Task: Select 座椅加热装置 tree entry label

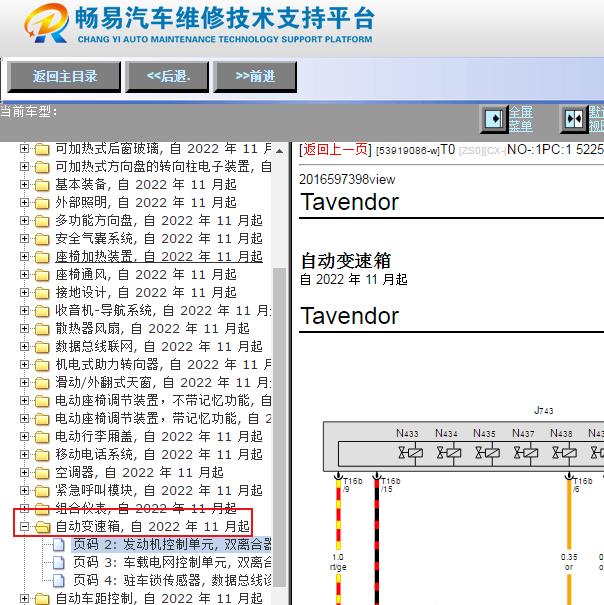Action: coord(159,257)
